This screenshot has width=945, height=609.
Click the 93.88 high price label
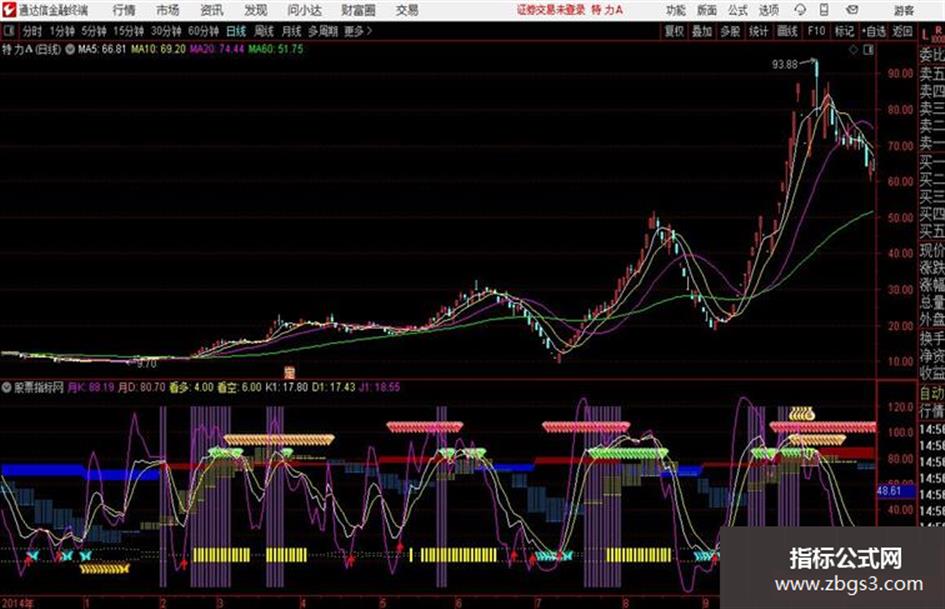pyautogui.click(x=785, y=64)
